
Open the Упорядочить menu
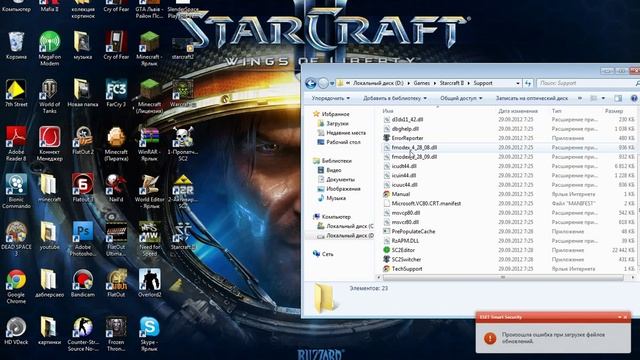tap(331, 98)
